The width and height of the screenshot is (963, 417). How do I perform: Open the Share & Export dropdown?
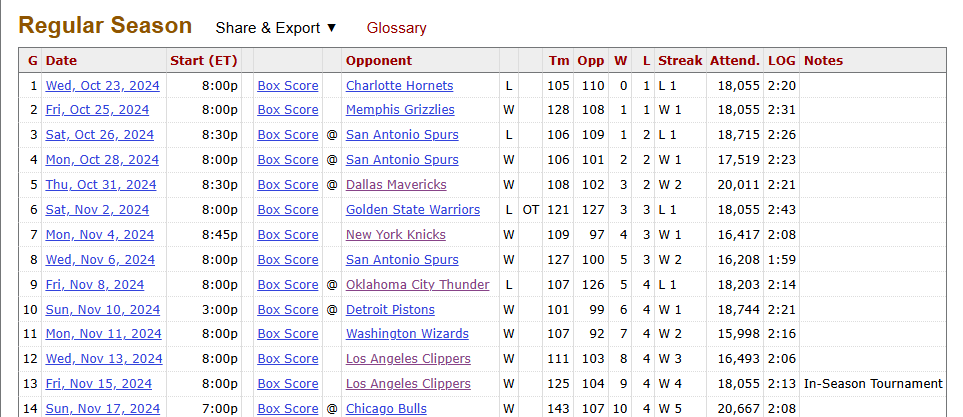click(x=276, y=28)
